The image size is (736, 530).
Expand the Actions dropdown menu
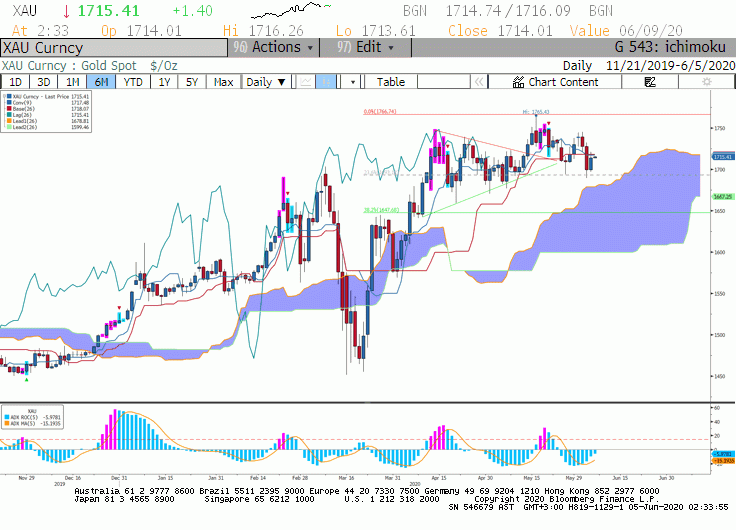[274, 47]
